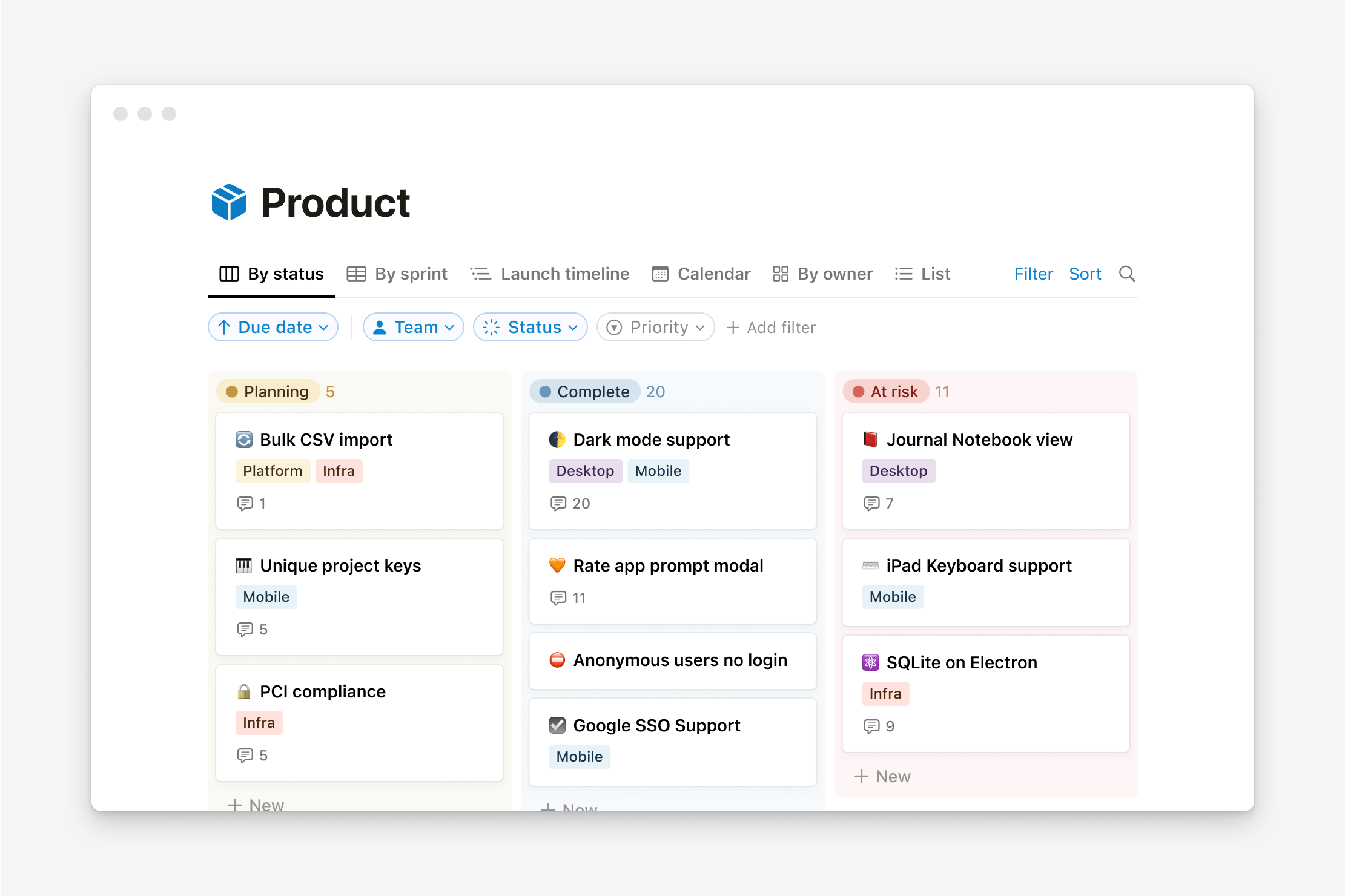Click Filter to apply filters

(1033, 273)
